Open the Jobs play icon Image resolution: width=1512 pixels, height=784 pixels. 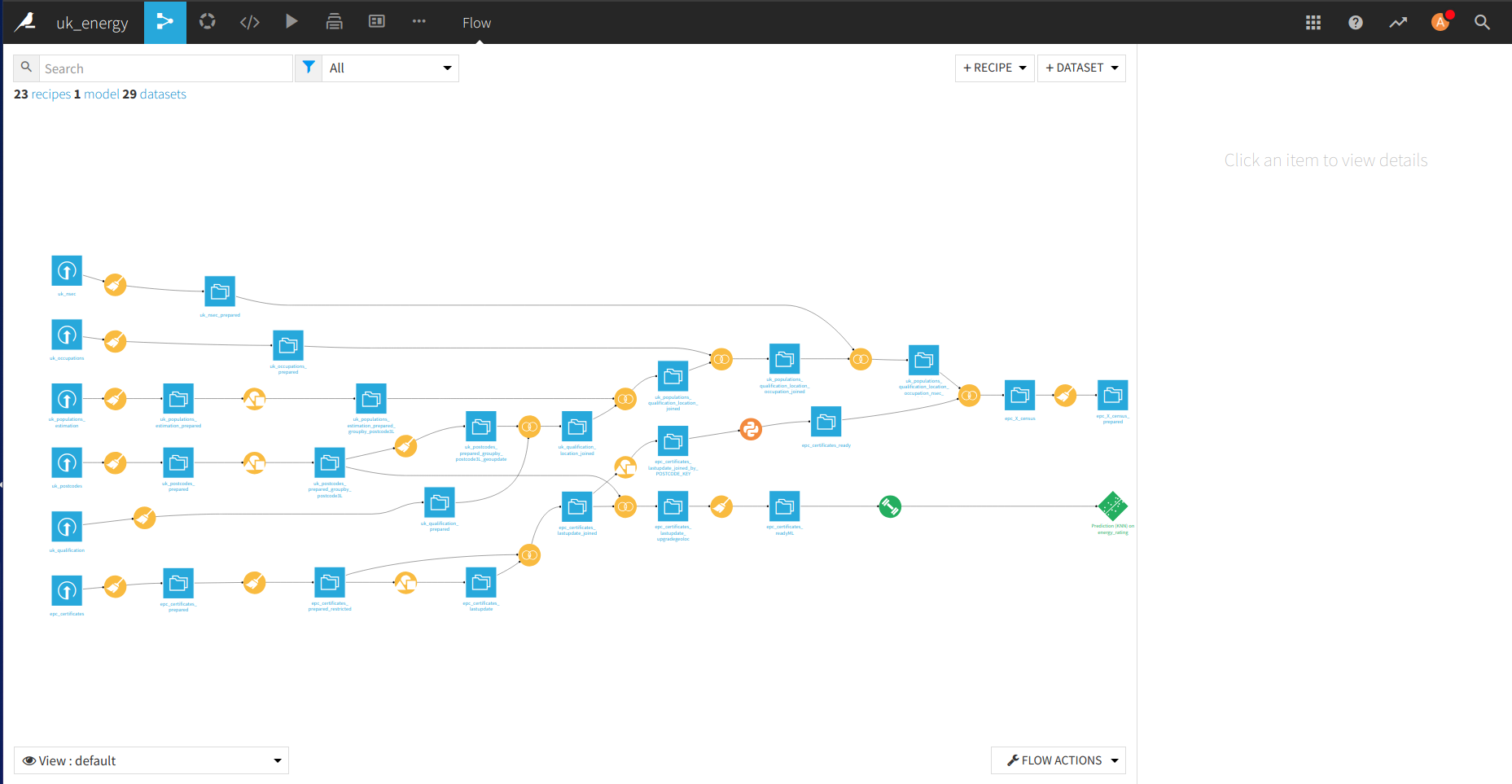pos(291,22)
